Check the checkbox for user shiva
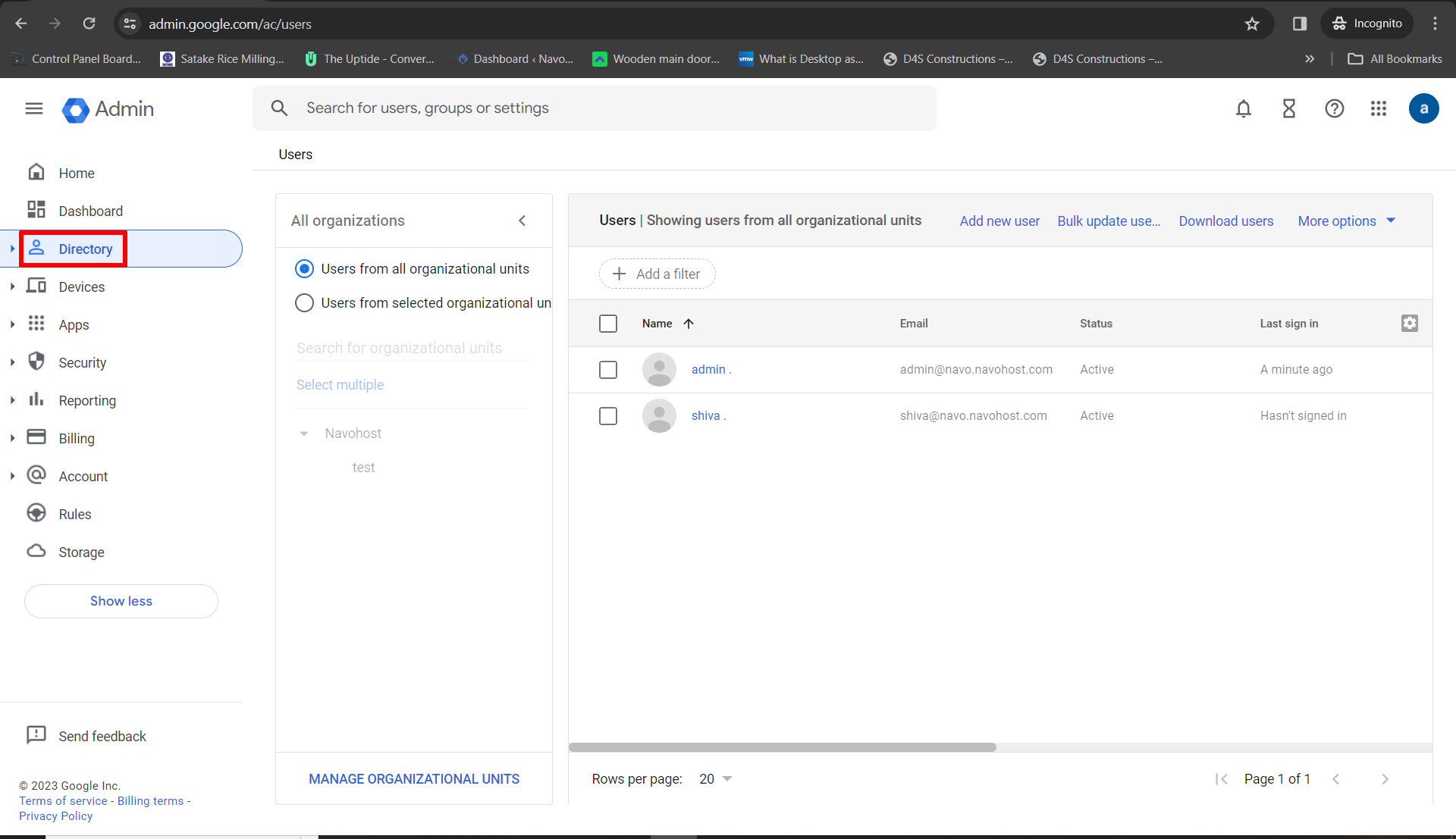The width and height of the screenshot is (1456, 839). point(607,416)
